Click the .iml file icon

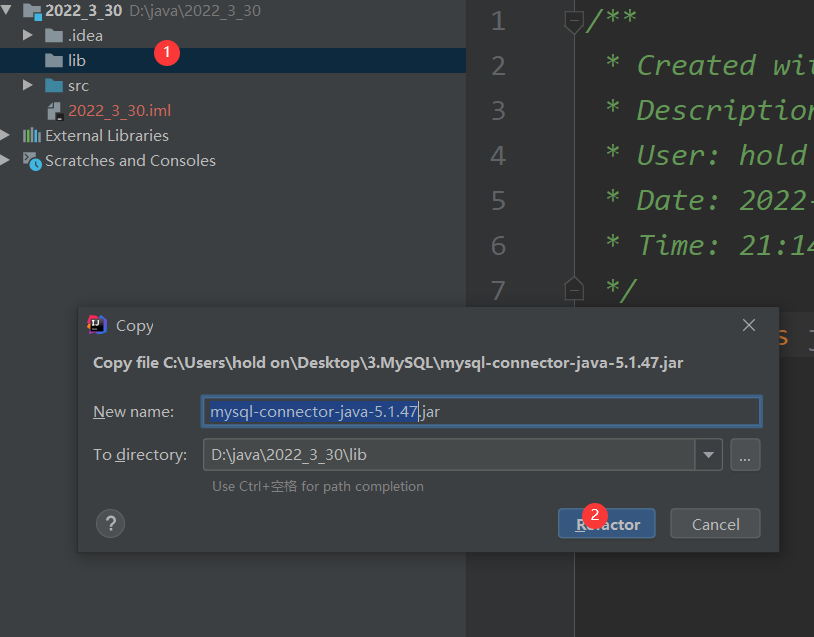[x=55, y=111]
